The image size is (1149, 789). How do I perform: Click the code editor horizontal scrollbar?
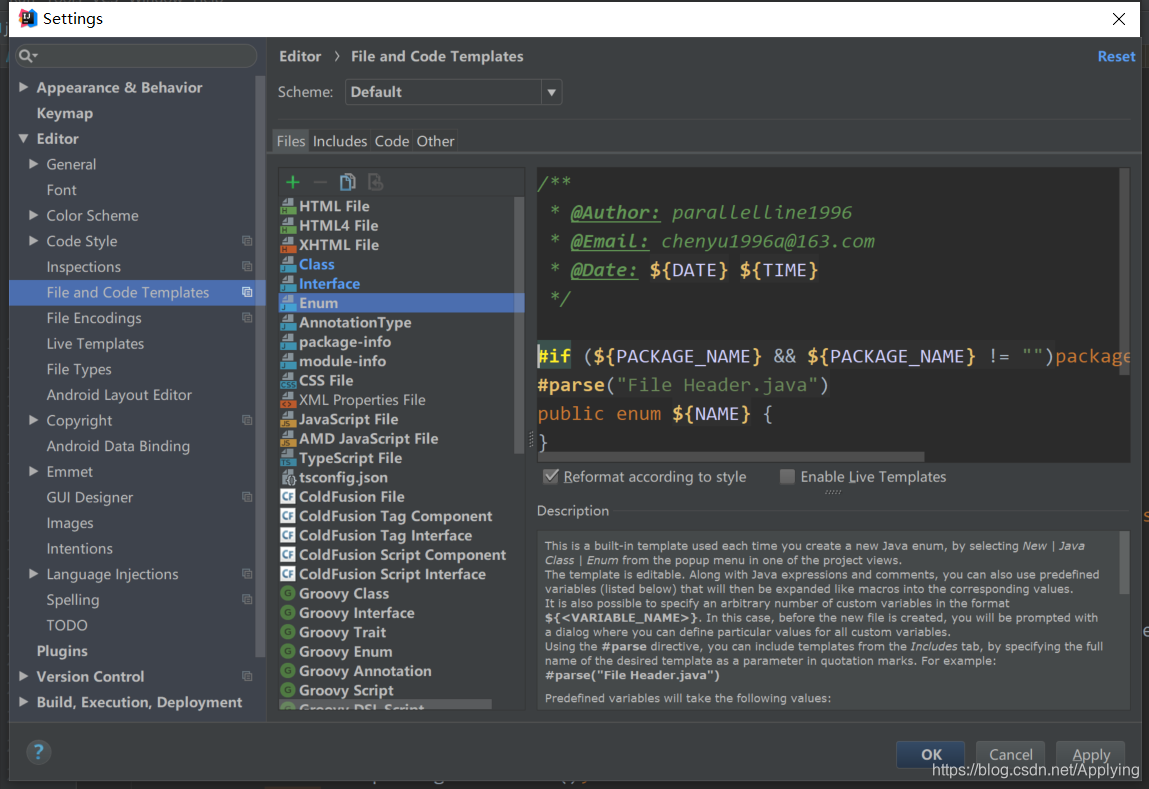731,456
